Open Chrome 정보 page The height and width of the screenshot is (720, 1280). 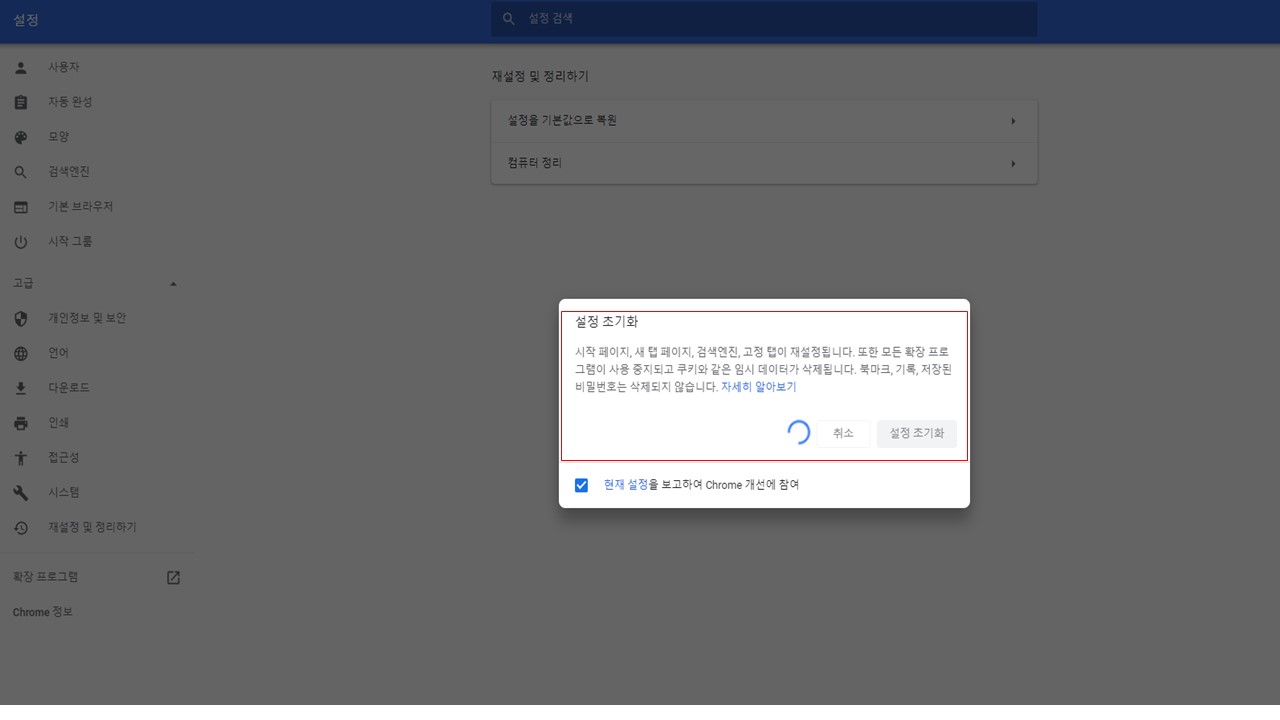click(x=42, y=612)
